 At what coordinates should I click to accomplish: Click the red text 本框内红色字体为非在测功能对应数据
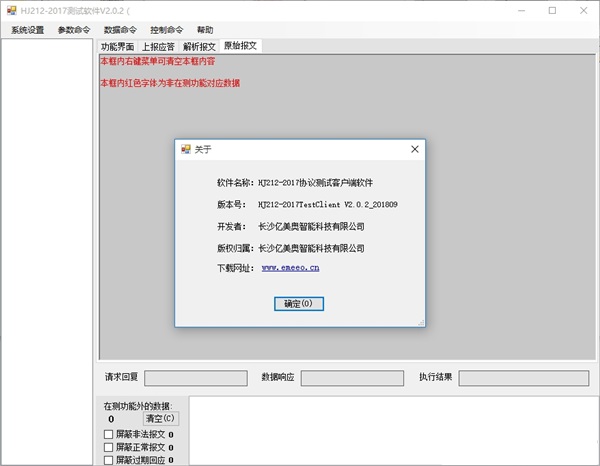[170, 83]
